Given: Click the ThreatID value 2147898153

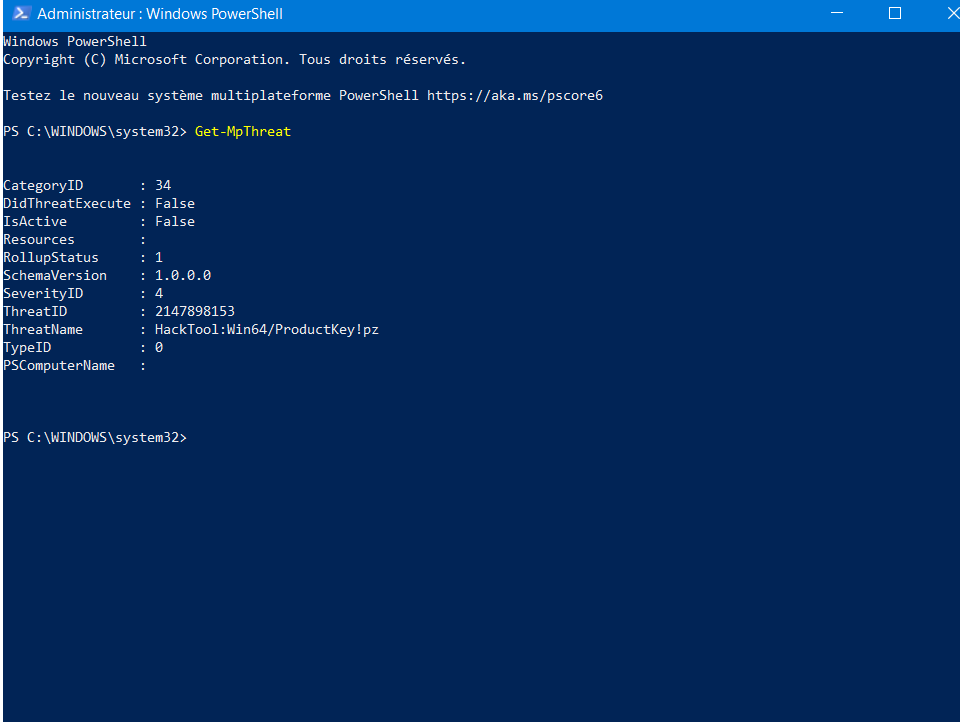Looking at the screenshot, I should 195,312.
